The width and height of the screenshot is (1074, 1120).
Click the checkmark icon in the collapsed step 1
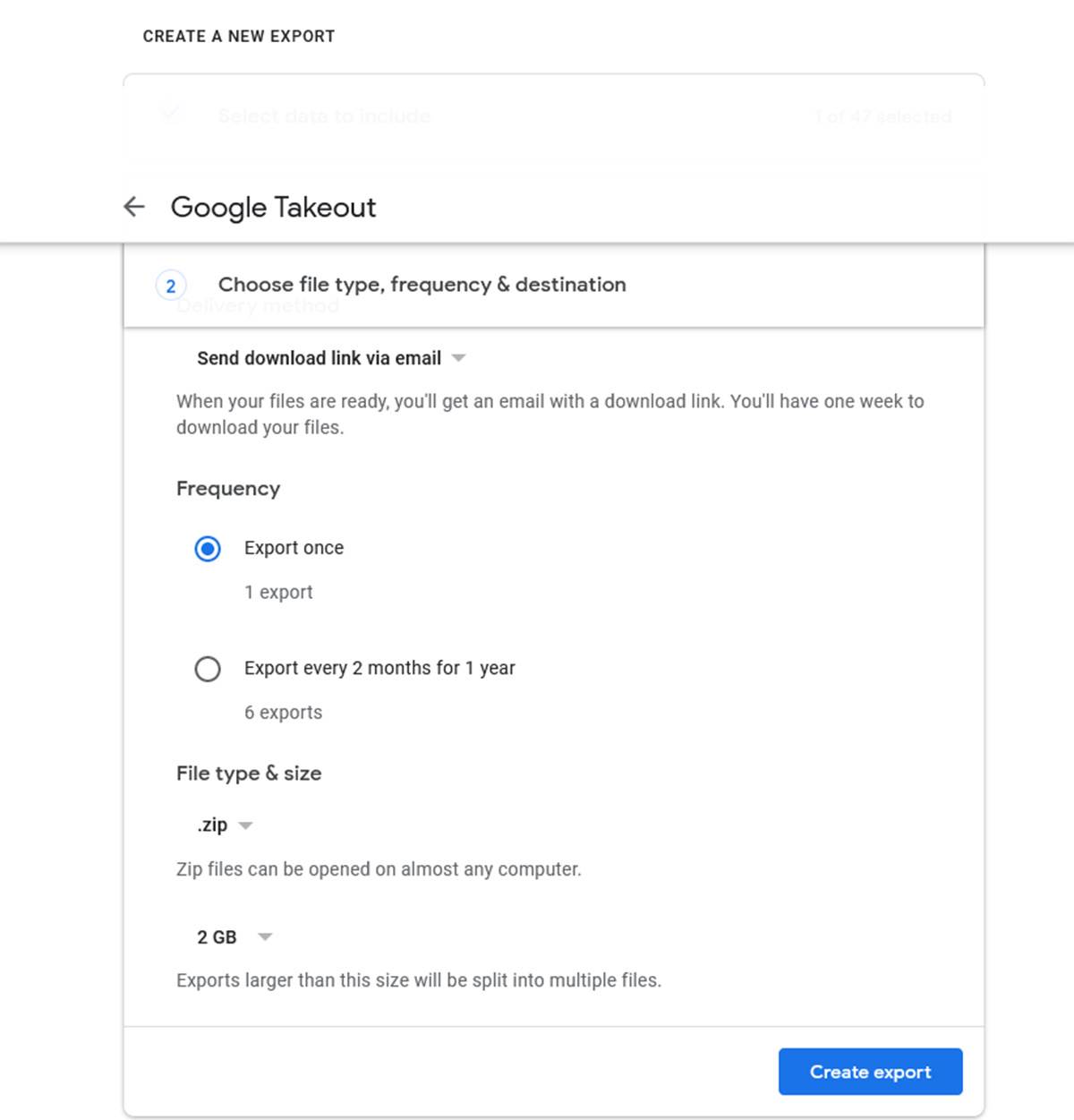[170, 115]
